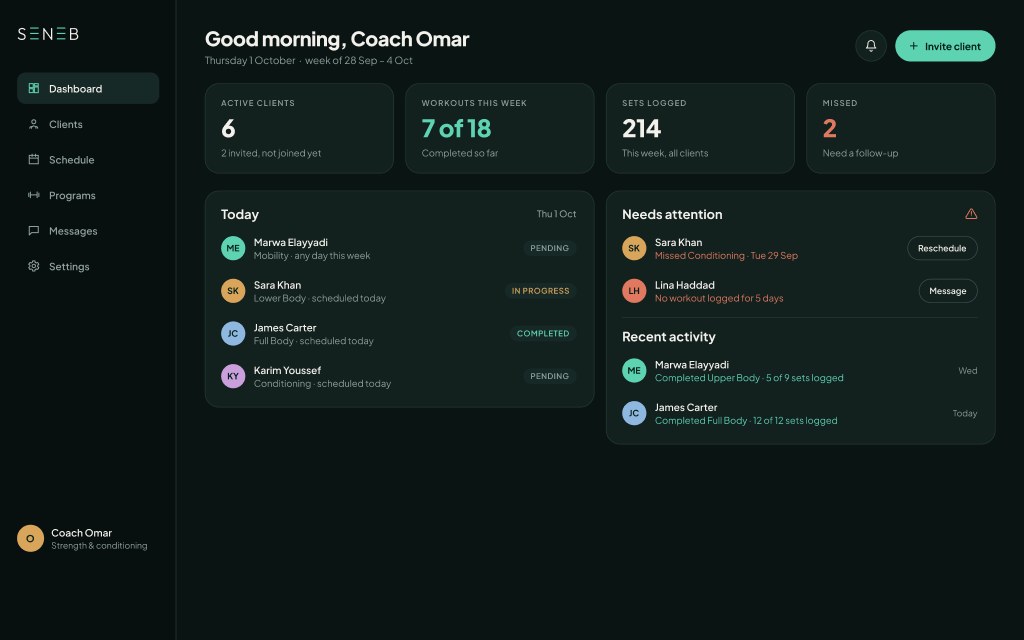This screenshot has height=640, width=1024.
Task: Navigate to Programs
Action: pyautogui.click(x=88, y=195)
